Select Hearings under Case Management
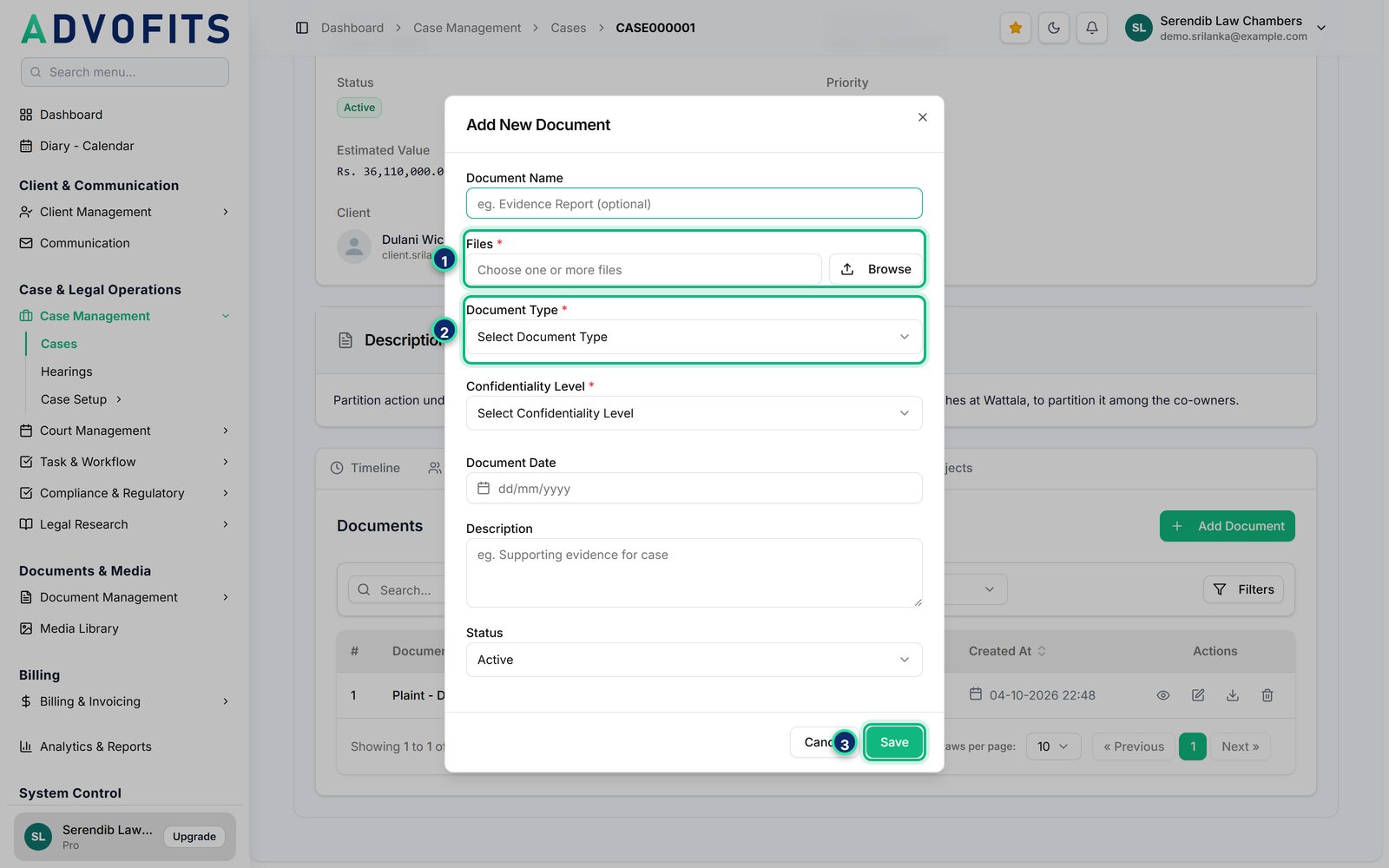Image resolution: width=1389 pixels, height=868 pixels. 66,372
